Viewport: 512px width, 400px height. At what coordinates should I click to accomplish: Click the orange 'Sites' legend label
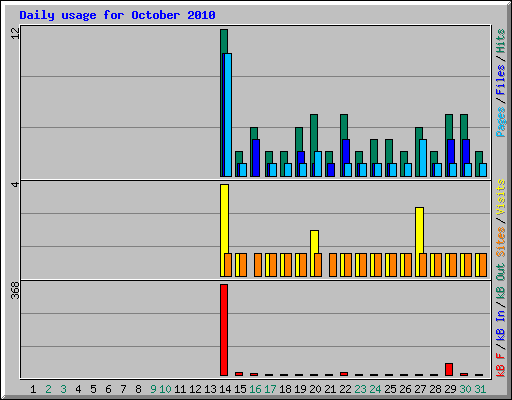tap(500, 242)
